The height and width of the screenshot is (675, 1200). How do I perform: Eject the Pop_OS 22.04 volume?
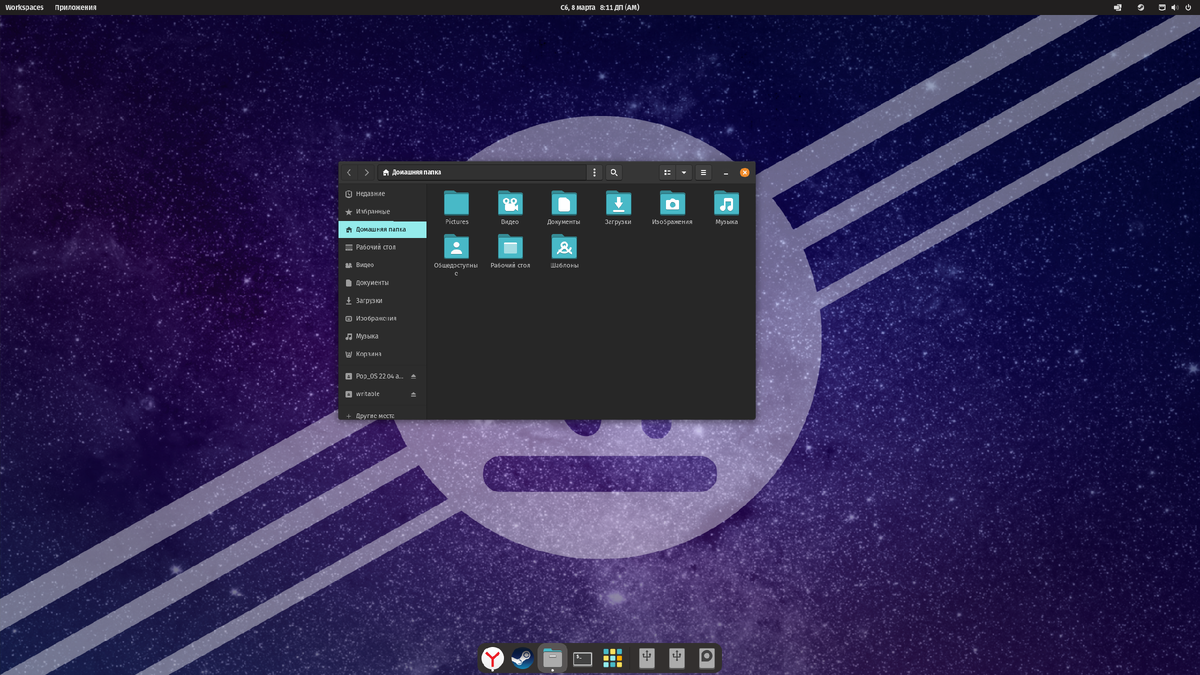[414, 376]
